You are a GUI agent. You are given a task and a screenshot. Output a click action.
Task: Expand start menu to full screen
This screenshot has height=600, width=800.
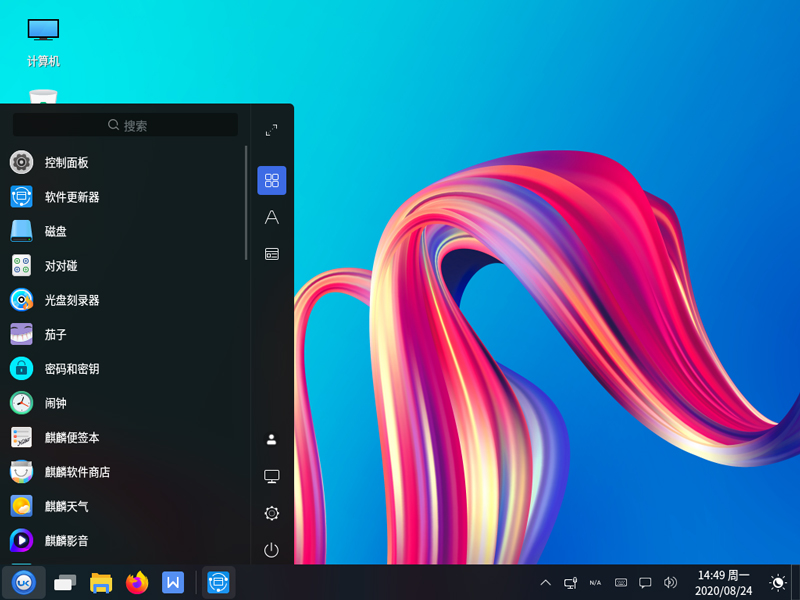click(x=271, y=130)
